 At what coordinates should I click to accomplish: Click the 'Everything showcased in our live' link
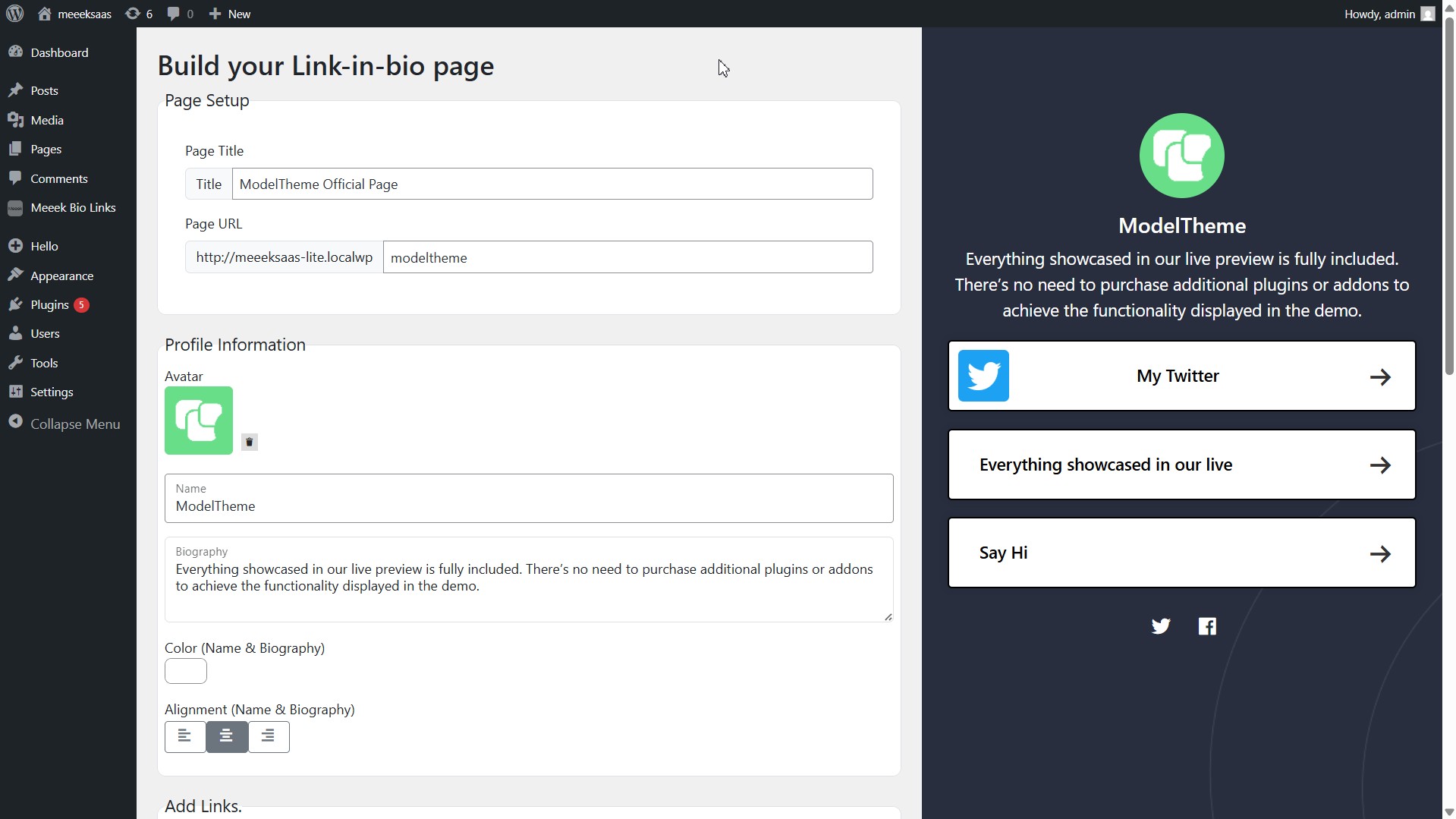[1181, 465]
